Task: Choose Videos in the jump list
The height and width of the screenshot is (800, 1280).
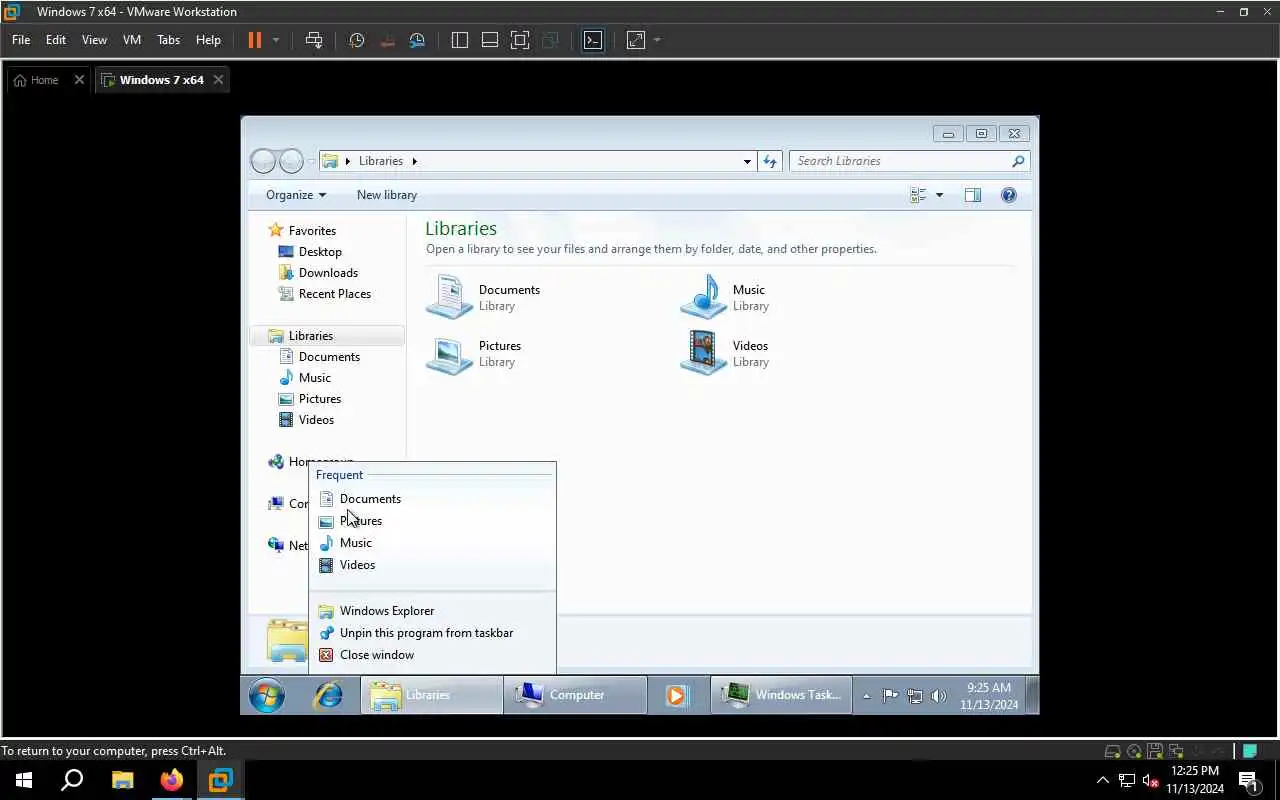Action: click(x=432, y=565)
